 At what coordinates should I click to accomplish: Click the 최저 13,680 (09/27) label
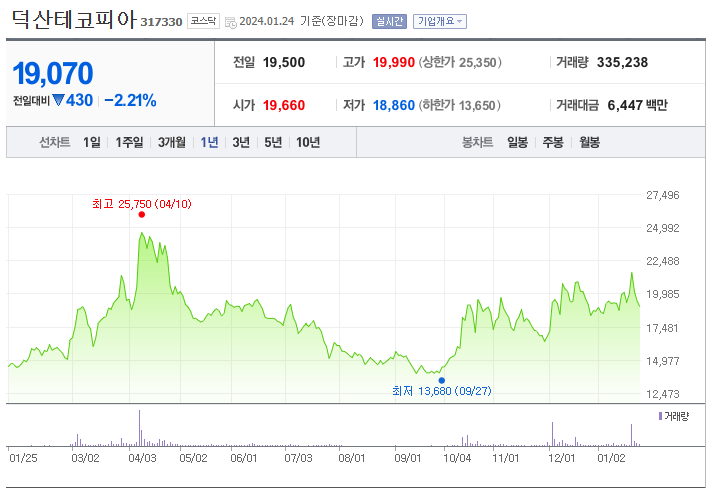click(442, 391)
